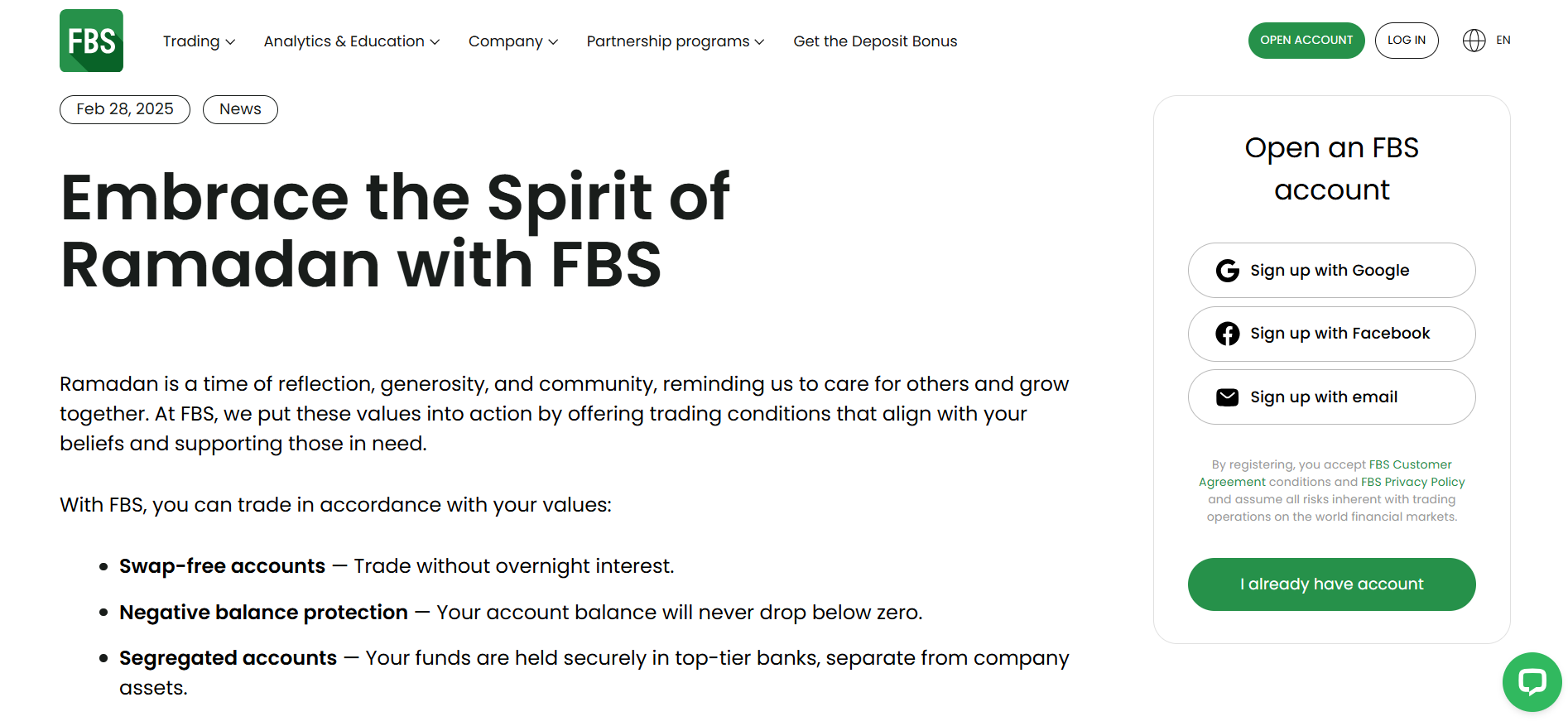Click the globe language icon
The image size is (1568, 726).
pyautogui.click(x=1474, y=41)
